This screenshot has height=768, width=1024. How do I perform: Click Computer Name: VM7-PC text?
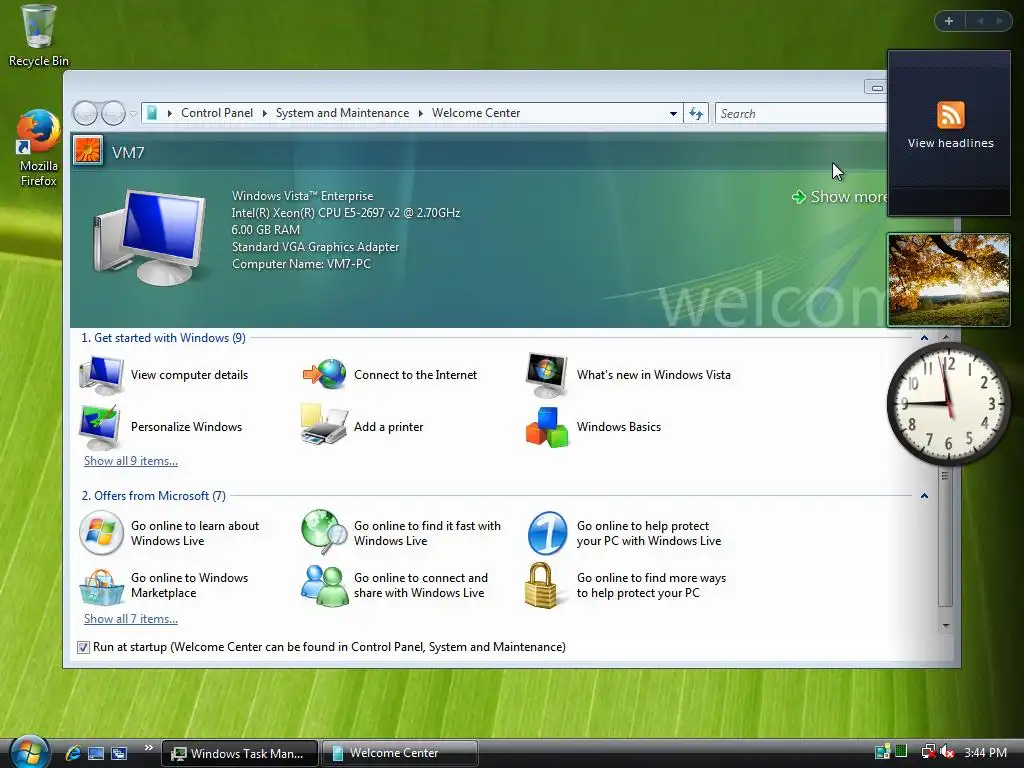point(301,264)
